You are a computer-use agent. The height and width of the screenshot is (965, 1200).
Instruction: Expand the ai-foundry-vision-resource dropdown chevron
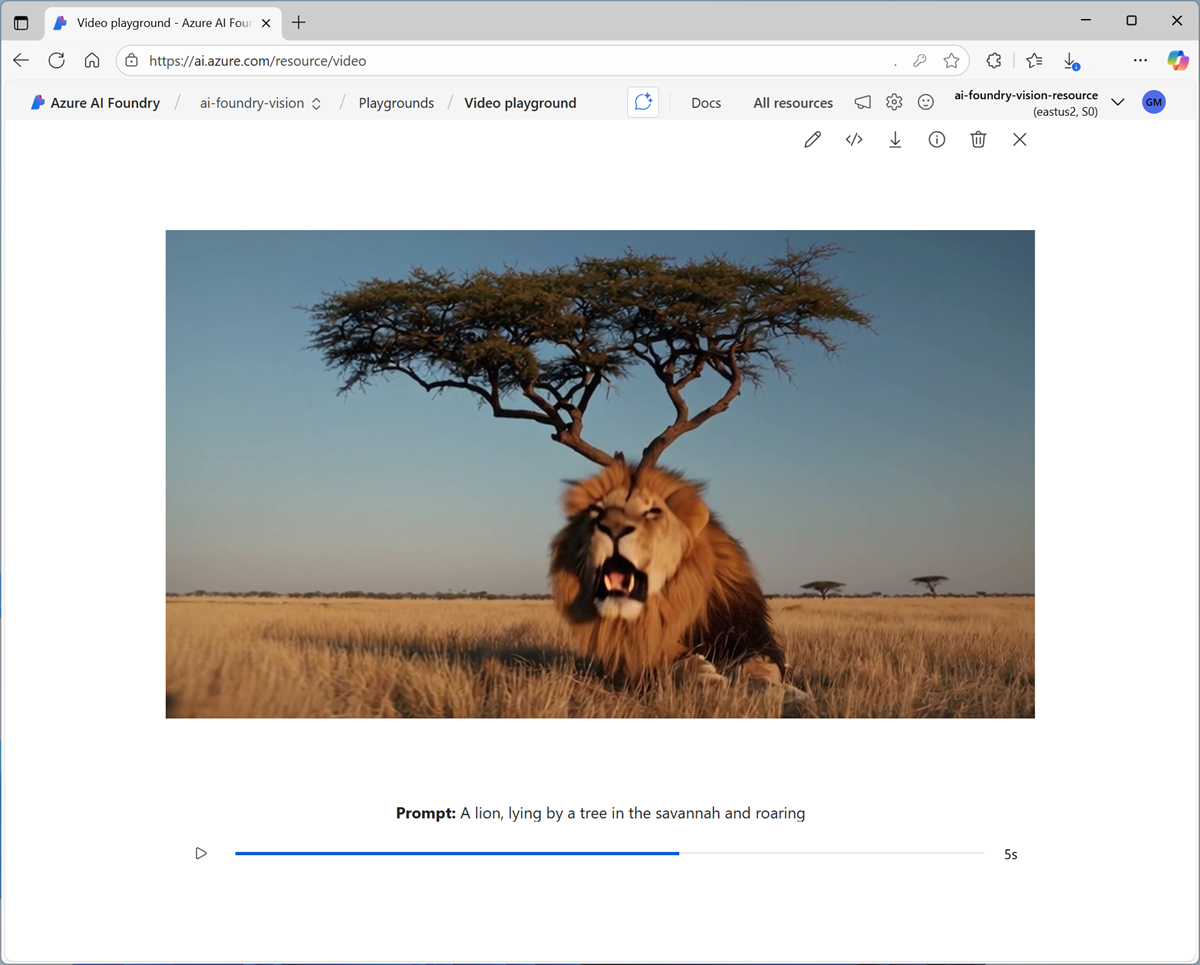[1118, 102]
